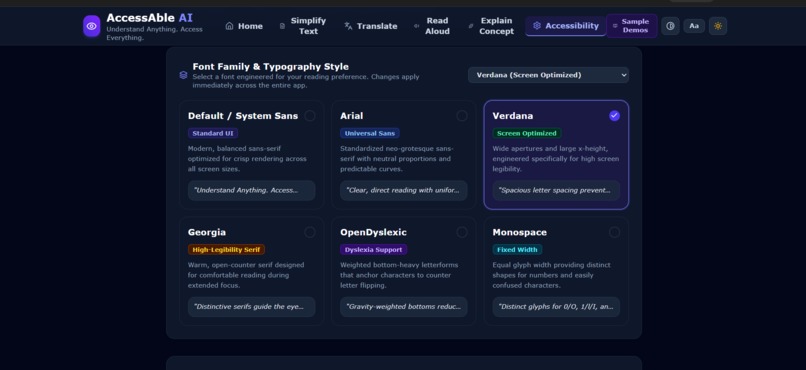Screen dimensions: 806x370
Task: Click the Fixed Width badge
Action: pyautogui.click(x=517, y=250)
